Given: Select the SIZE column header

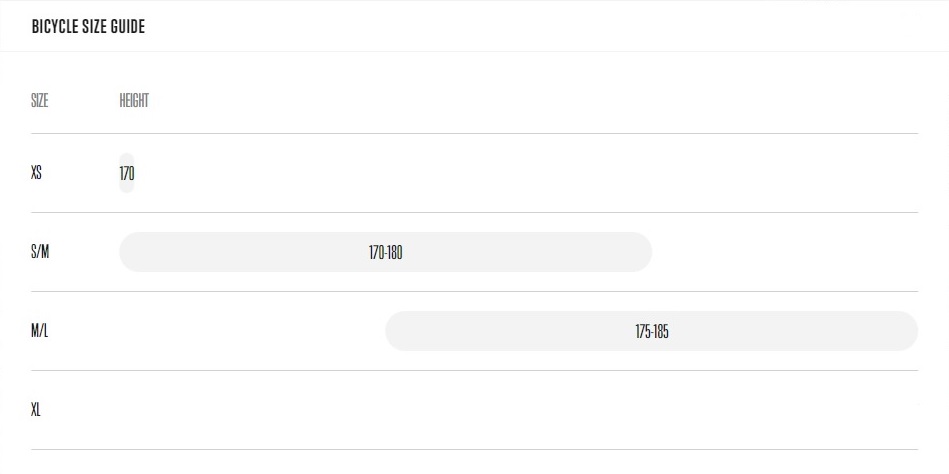Looking at the screenshot, I should pos(39,100).
